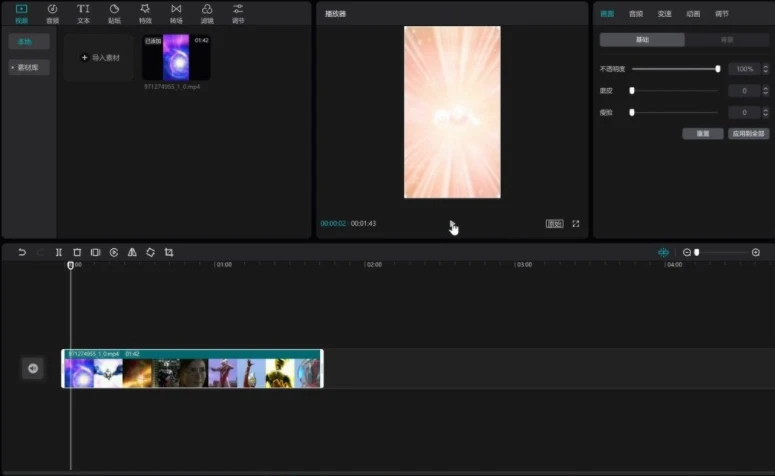Click the 重置 (Reset) button
This screenshot has width=775, height=476.
click(x=702, y=133)
